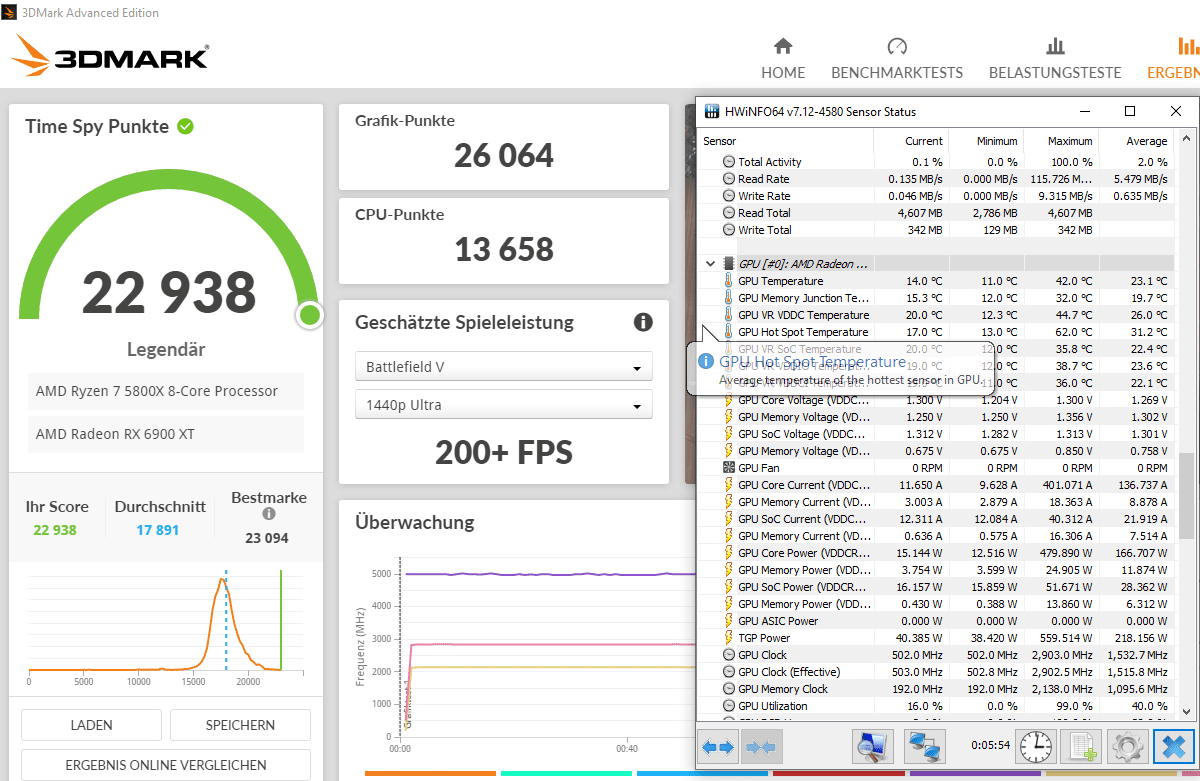Click the gauge indicator dot on Time Spy score

tap(310, 315)
